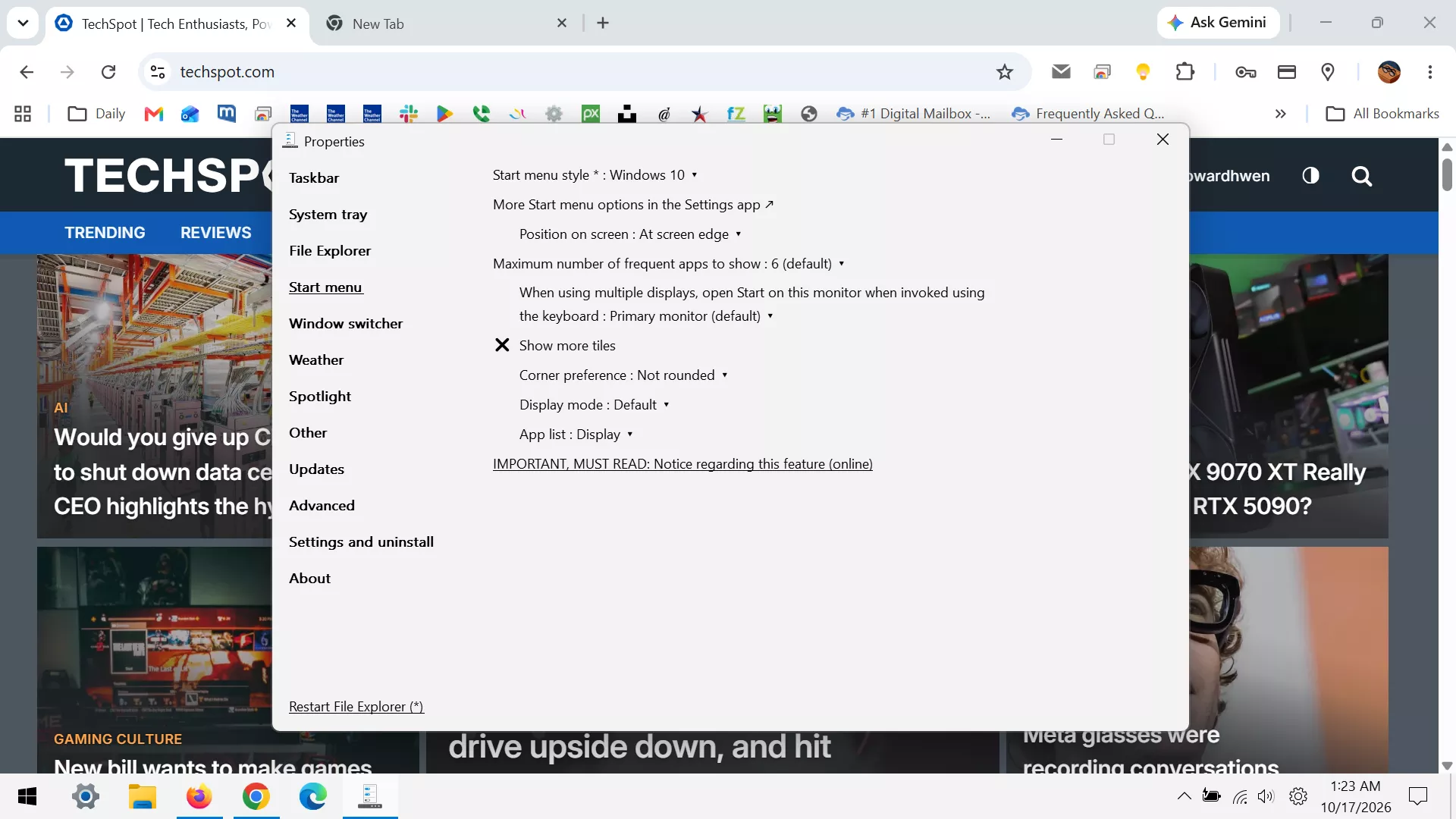Reload the techspot.com page
The width and height of the screenshot is (1456, 819).
108,72
